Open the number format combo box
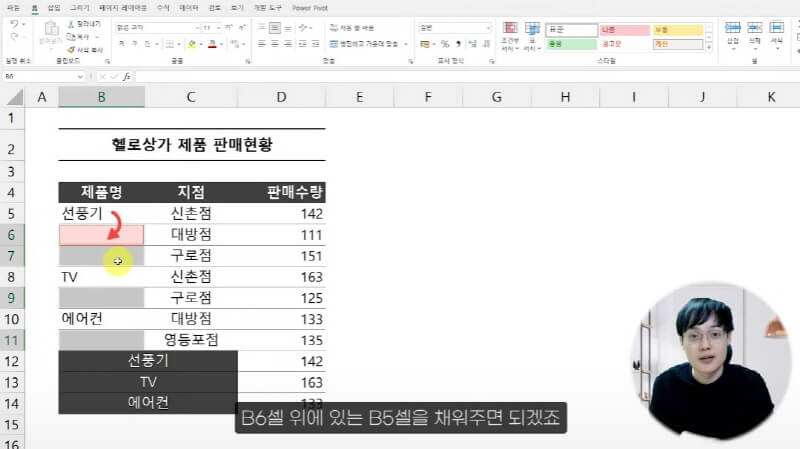This screenshot has height=449, width=800. pos(455,28)
